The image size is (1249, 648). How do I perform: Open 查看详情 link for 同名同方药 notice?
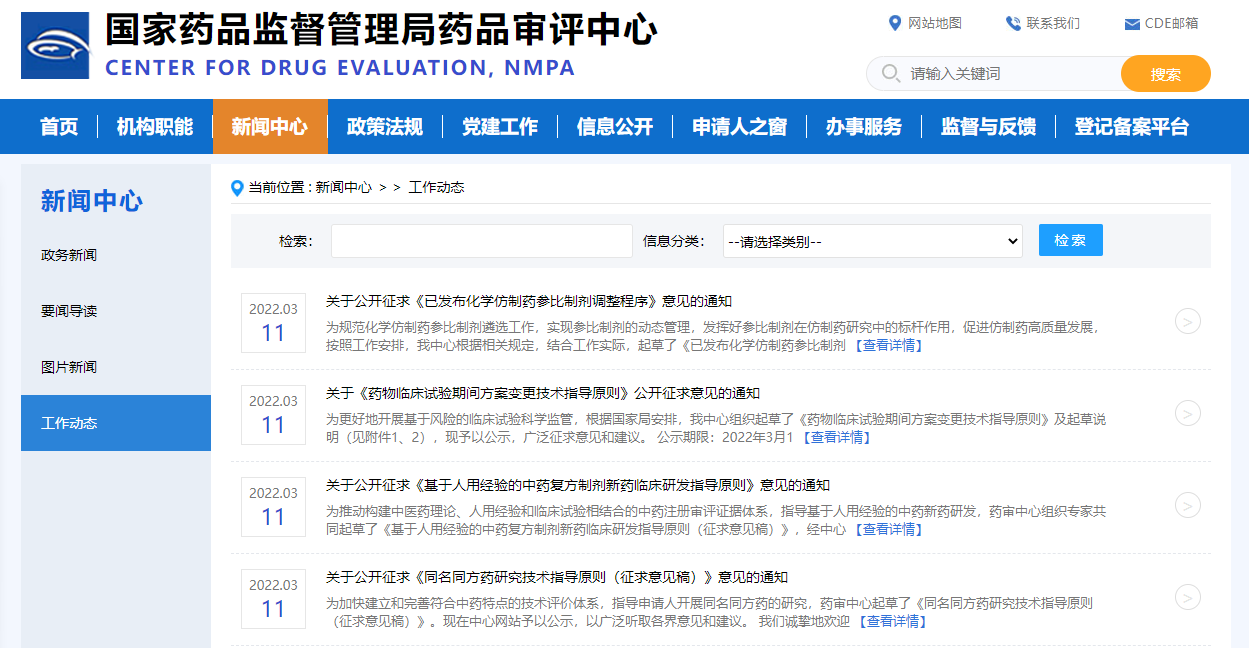click(x=893, y=621)
